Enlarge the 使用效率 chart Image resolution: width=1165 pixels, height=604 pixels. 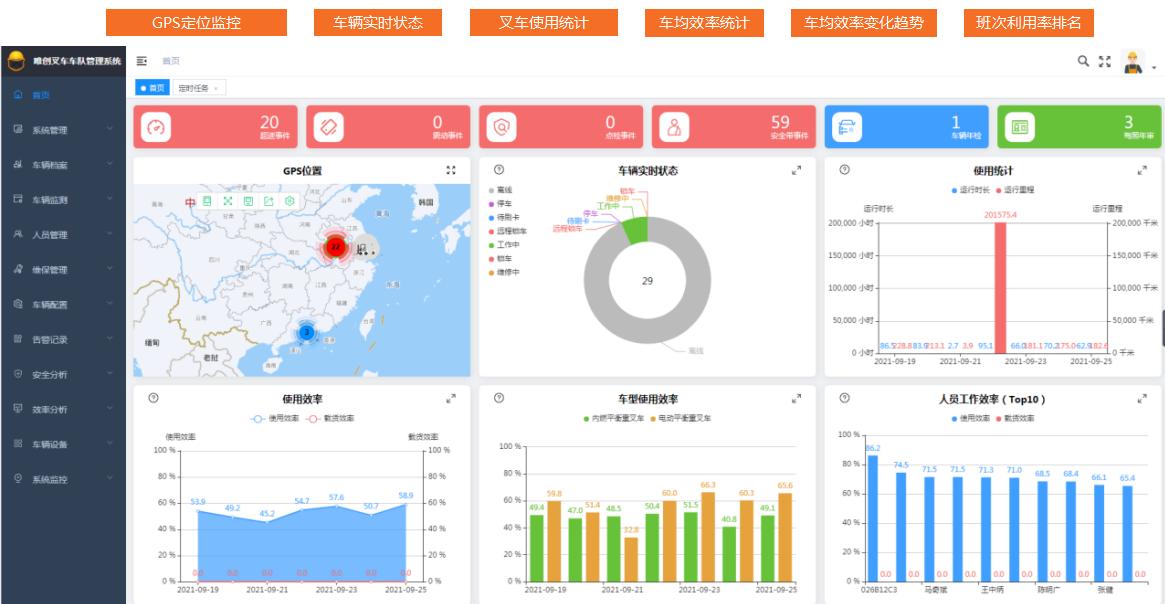click(x=451, y=399)
